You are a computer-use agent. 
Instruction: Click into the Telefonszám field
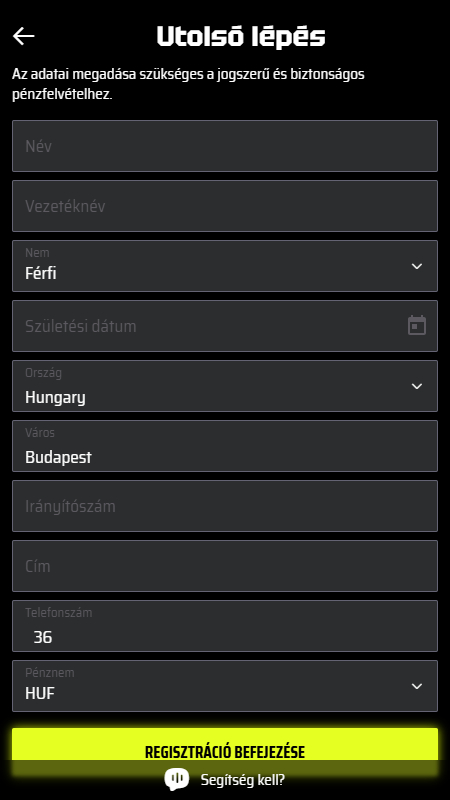(225, 626)
